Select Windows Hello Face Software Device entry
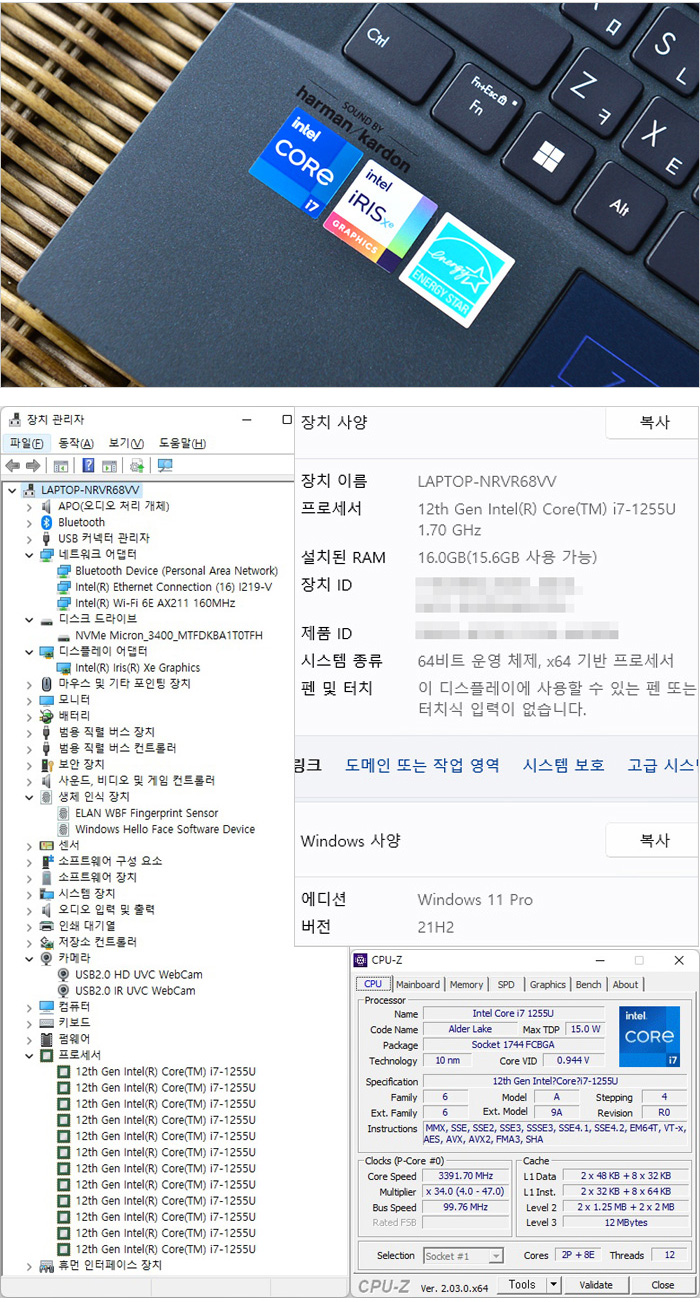 pos(165,829)
